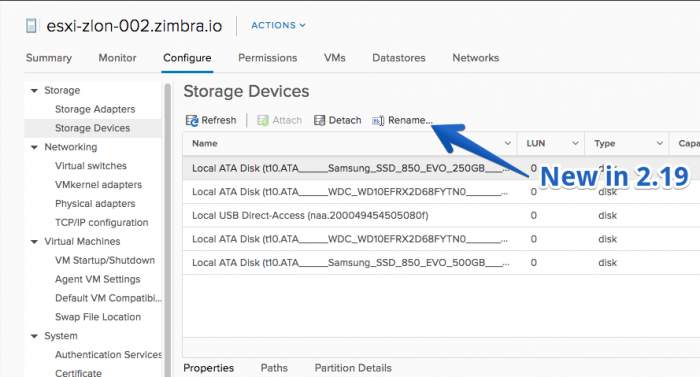This screenshot has width=700, height=377.
Task: Open Swap File Location
Action: click(98, 317)
